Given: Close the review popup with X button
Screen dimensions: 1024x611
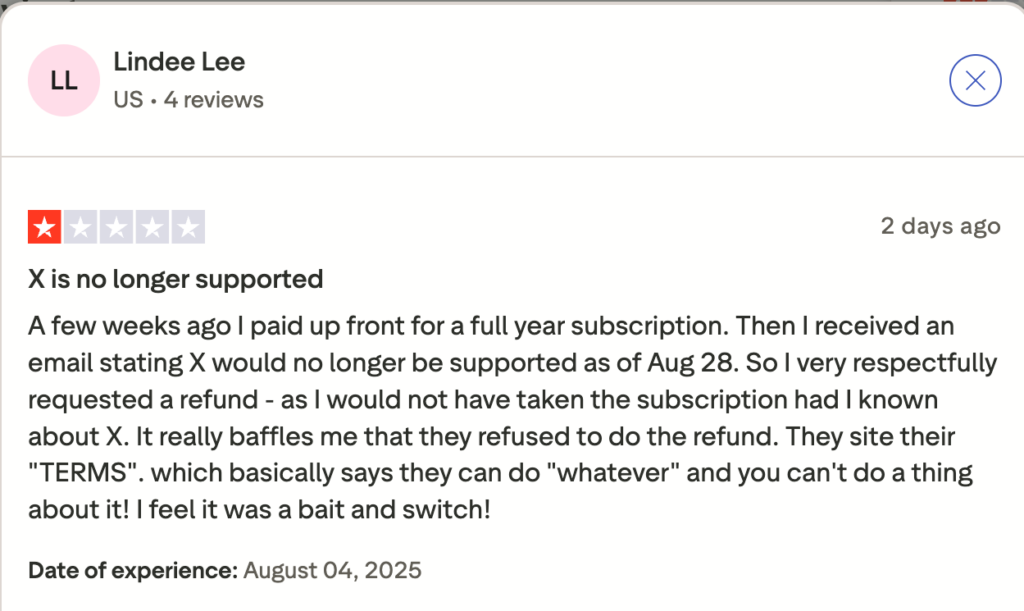Looking at the screenshot, I should pyautogui.click(x=975, y=81).
